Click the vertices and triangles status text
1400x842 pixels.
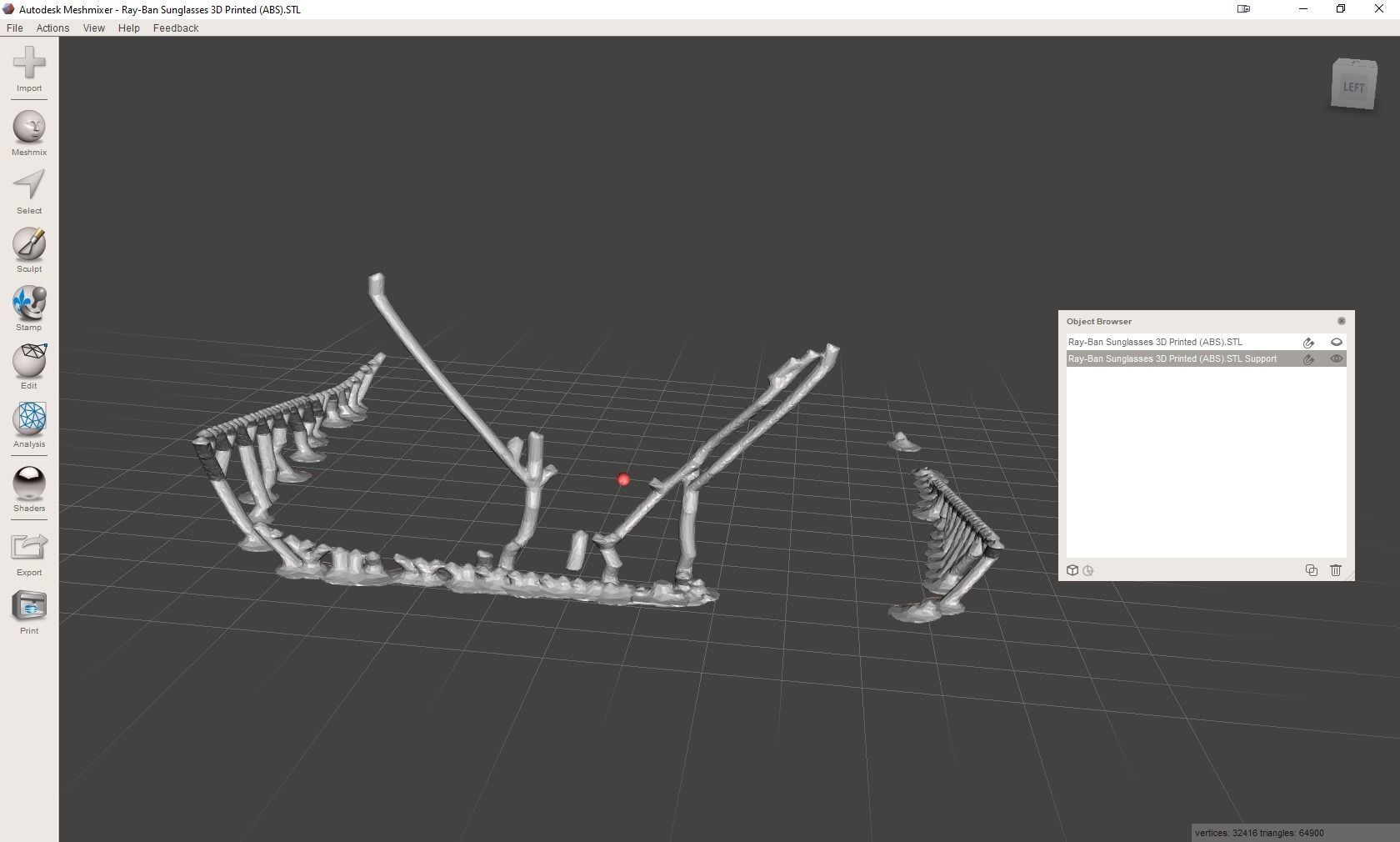click(x=1259, y=833)
